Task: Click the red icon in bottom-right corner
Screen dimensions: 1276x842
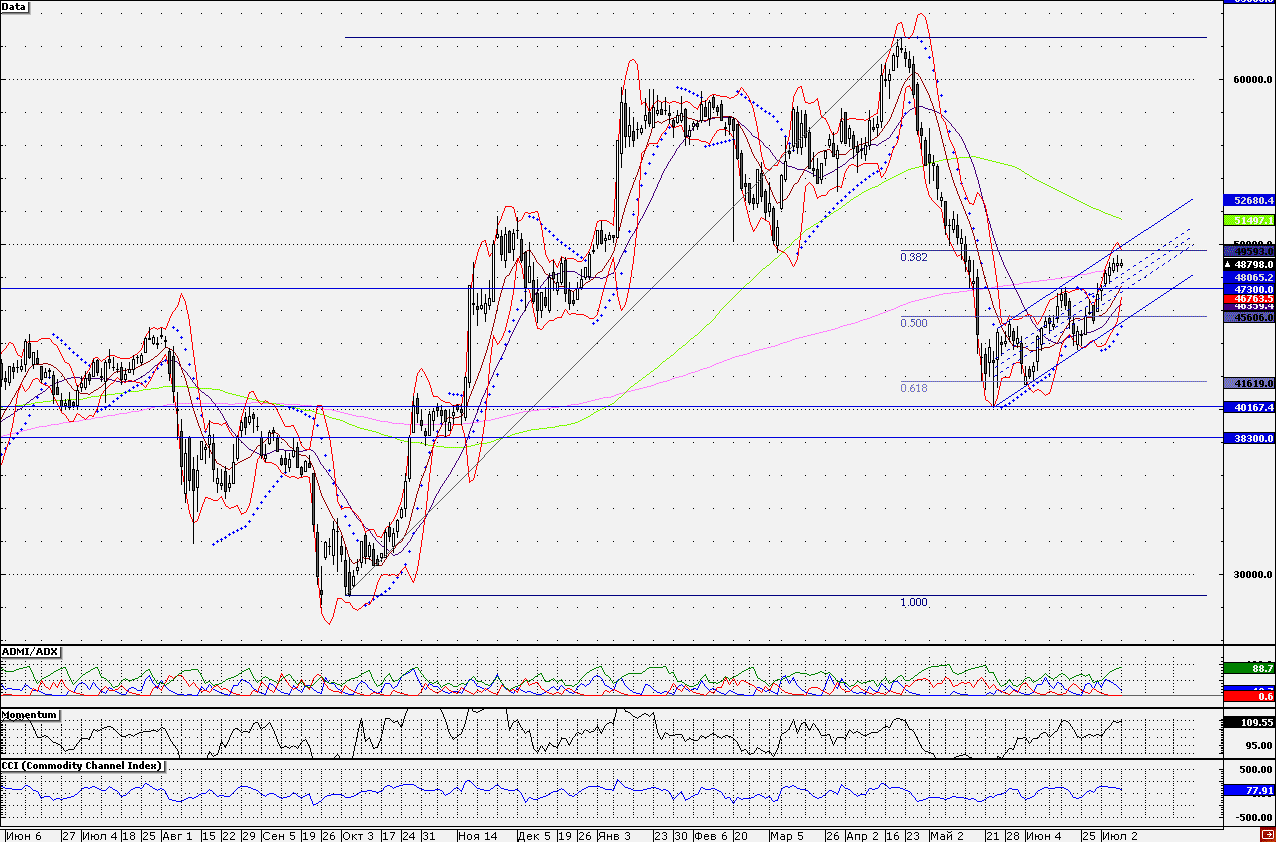Action: click(x=1267, y=835)
